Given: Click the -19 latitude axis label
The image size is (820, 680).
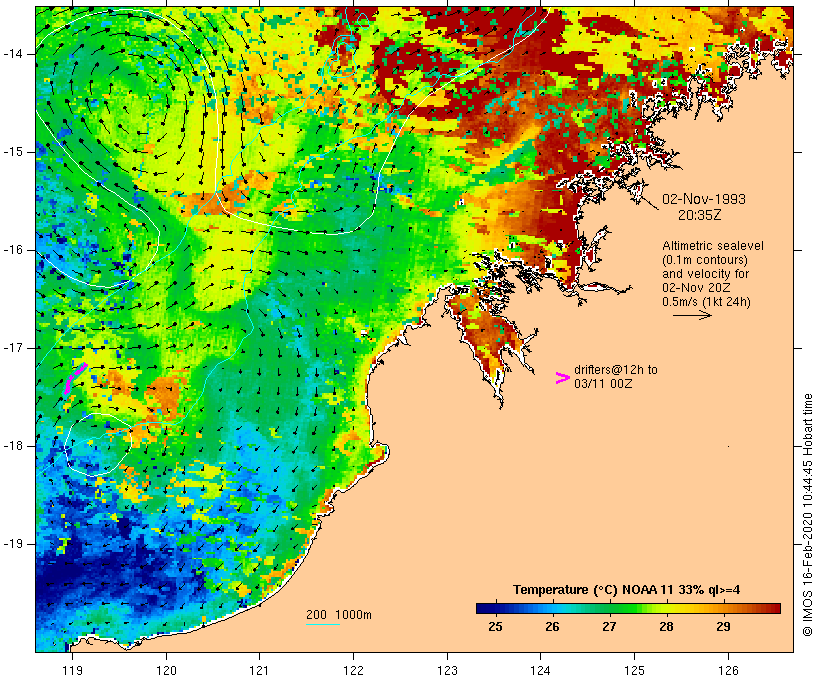Looking at the screenshot, I should pyautogui.click(x=13, y=544).
